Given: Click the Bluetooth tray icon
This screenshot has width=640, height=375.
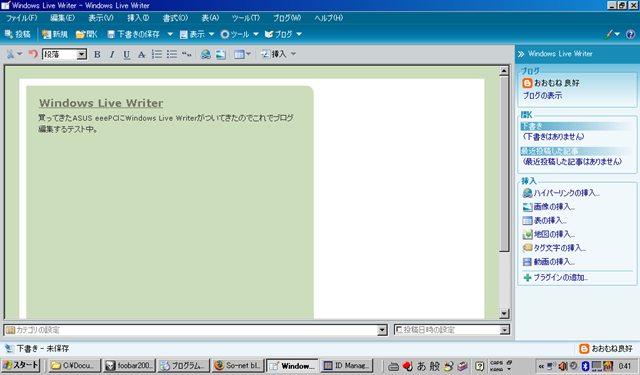Looking at the screenshot, I should (x=584, y=366).
